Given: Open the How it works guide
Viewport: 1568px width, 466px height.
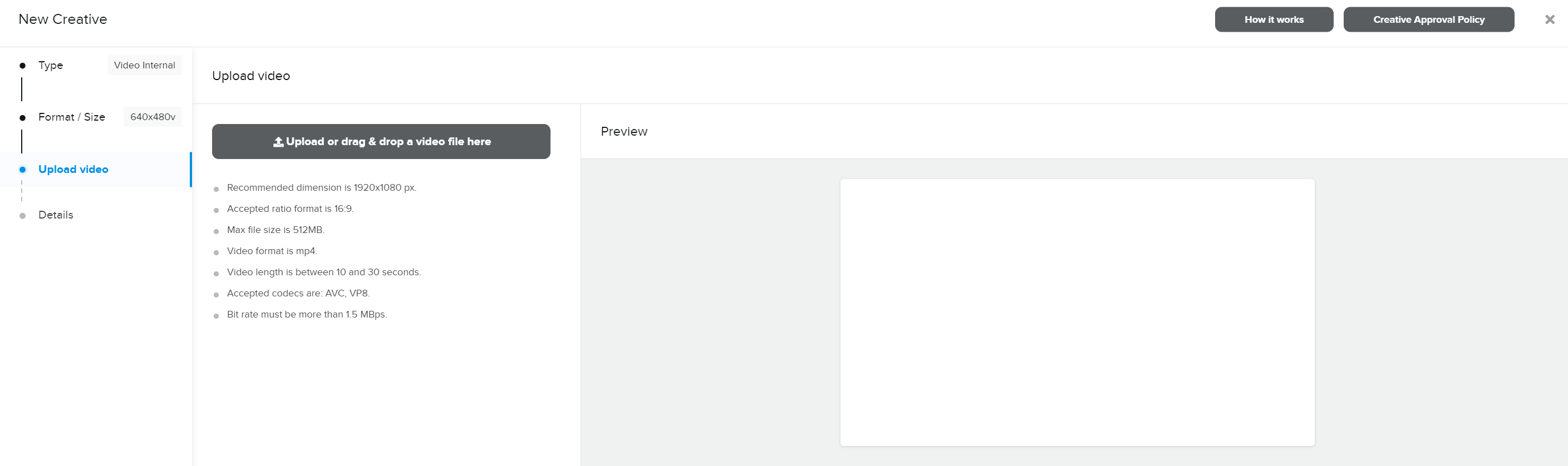Looking at the screenshot, I should (x=1274, y=19).
